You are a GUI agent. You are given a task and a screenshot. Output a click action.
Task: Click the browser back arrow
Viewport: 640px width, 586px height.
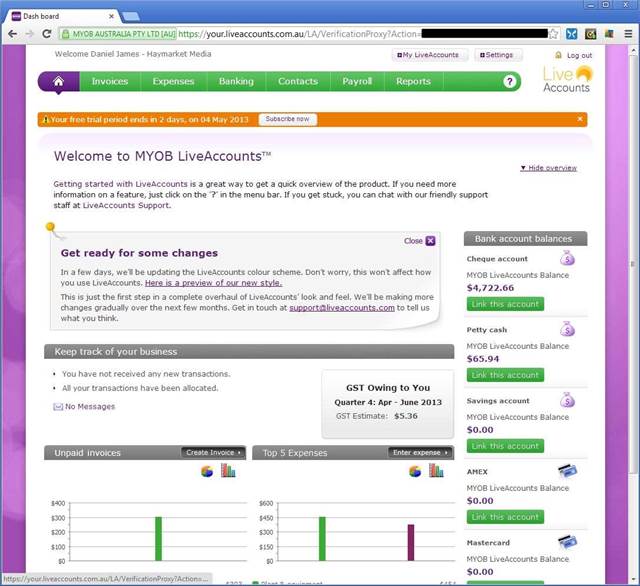point(12,34)
